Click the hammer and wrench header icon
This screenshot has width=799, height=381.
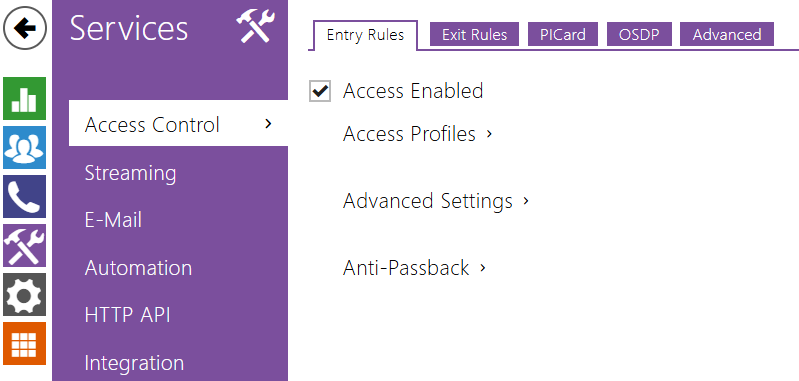click(255, 26)
